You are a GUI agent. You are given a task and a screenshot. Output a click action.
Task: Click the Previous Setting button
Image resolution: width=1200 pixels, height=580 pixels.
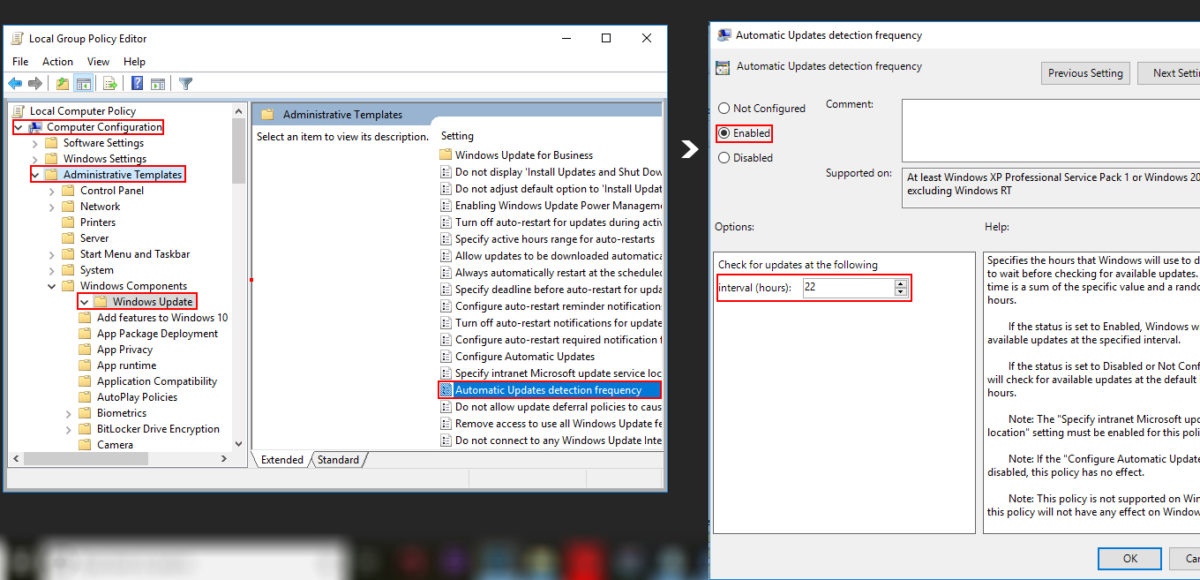pos(1085,72)
